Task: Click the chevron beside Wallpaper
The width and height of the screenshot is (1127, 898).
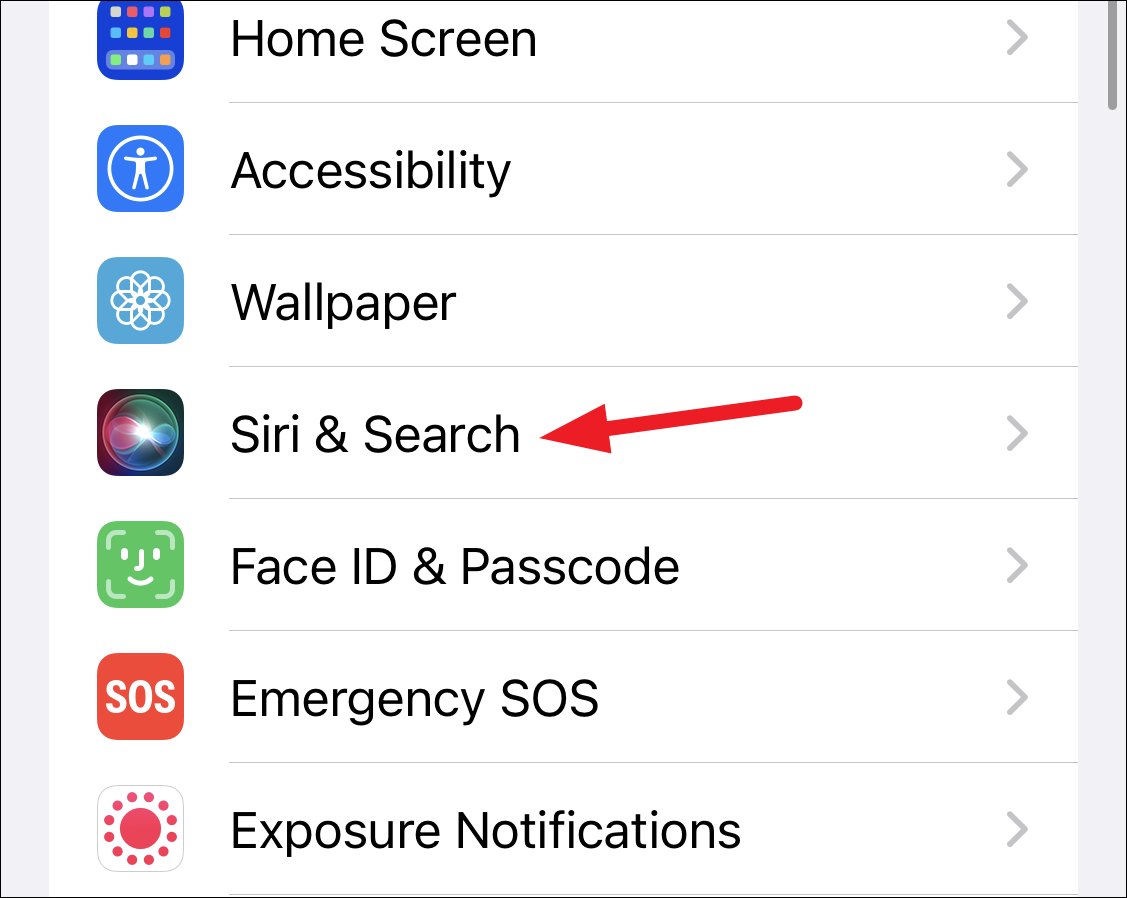Action: [x=1017, y=301]
